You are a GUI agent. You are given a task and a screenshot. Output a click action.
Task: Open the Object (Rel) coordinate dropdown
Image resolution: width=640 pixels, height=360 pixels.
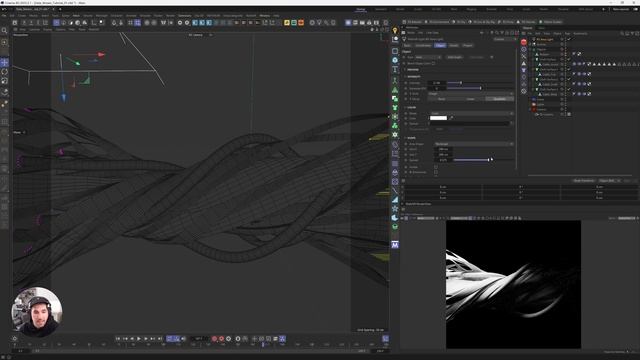[609, 180]
